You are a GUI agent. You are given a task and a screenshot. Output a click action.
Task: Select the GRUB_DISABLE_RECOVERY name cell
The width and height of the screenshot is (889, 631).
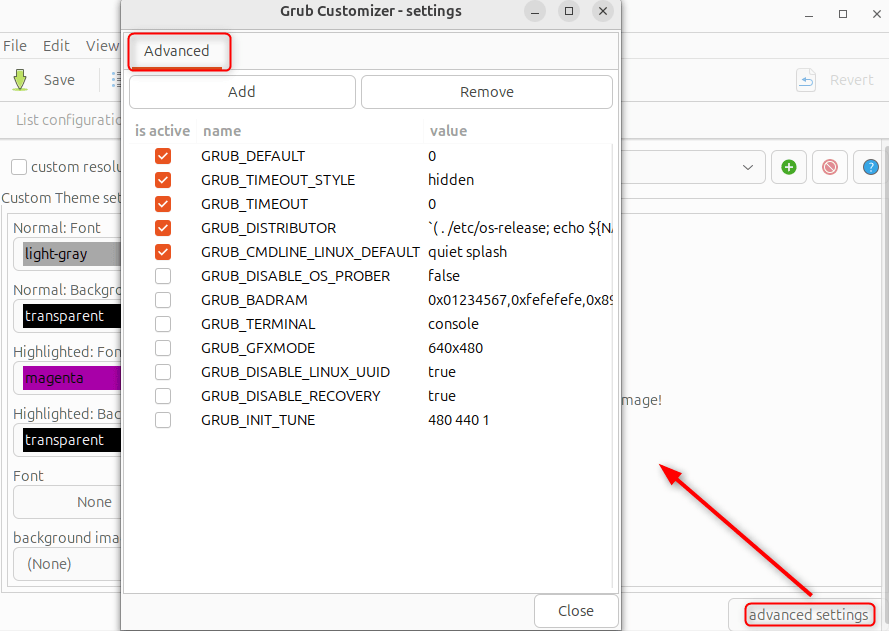coord(290,396)
